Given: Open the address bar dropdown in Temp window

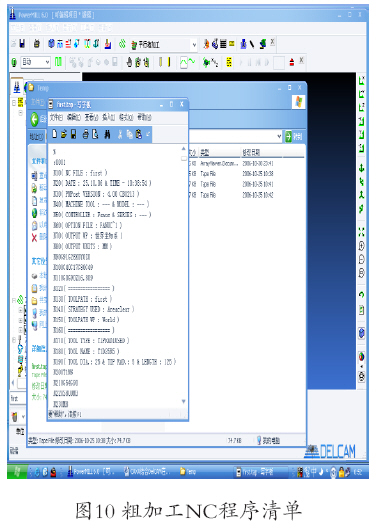Looking at the screenshot, I should tap(279, 136).
